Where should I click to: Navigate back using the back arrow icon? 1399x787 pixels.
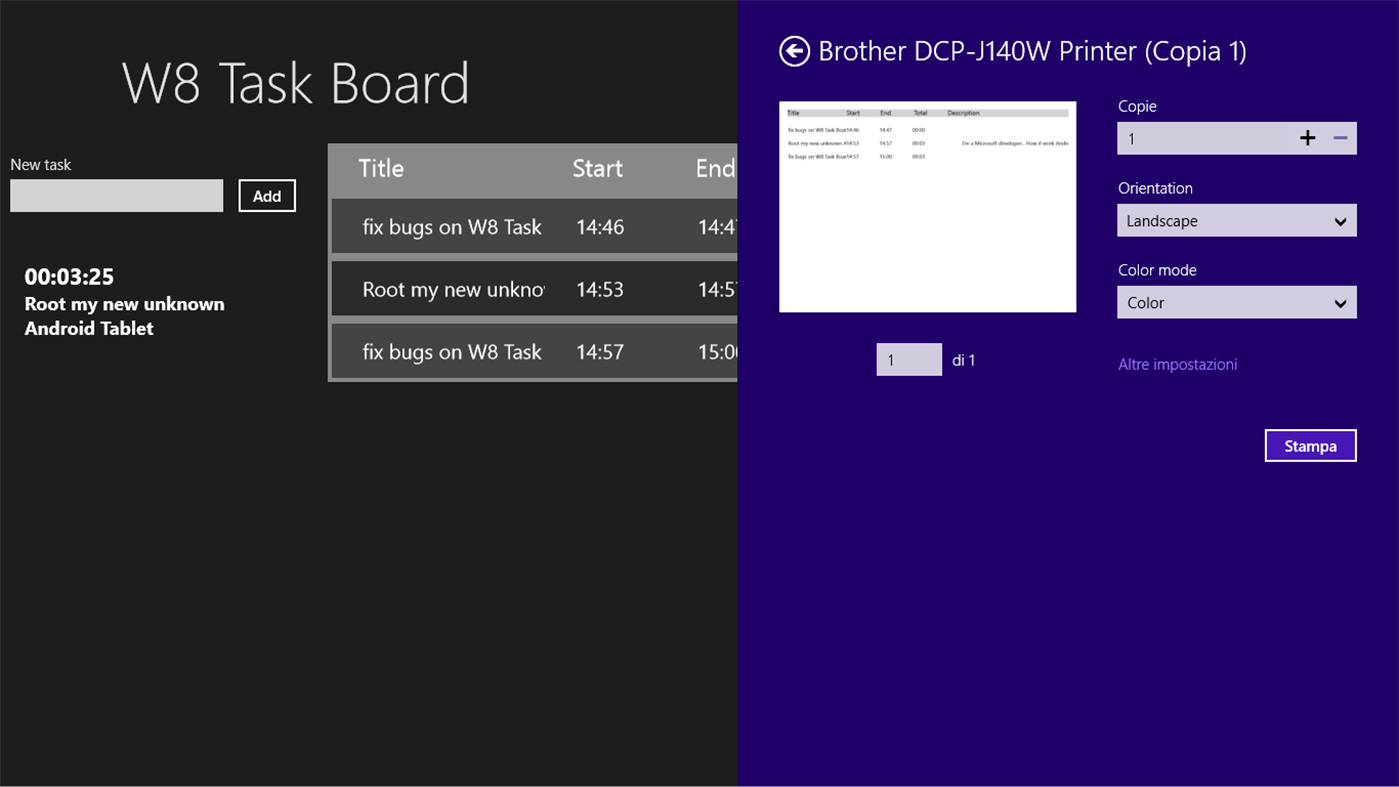[x=793, y=50]
